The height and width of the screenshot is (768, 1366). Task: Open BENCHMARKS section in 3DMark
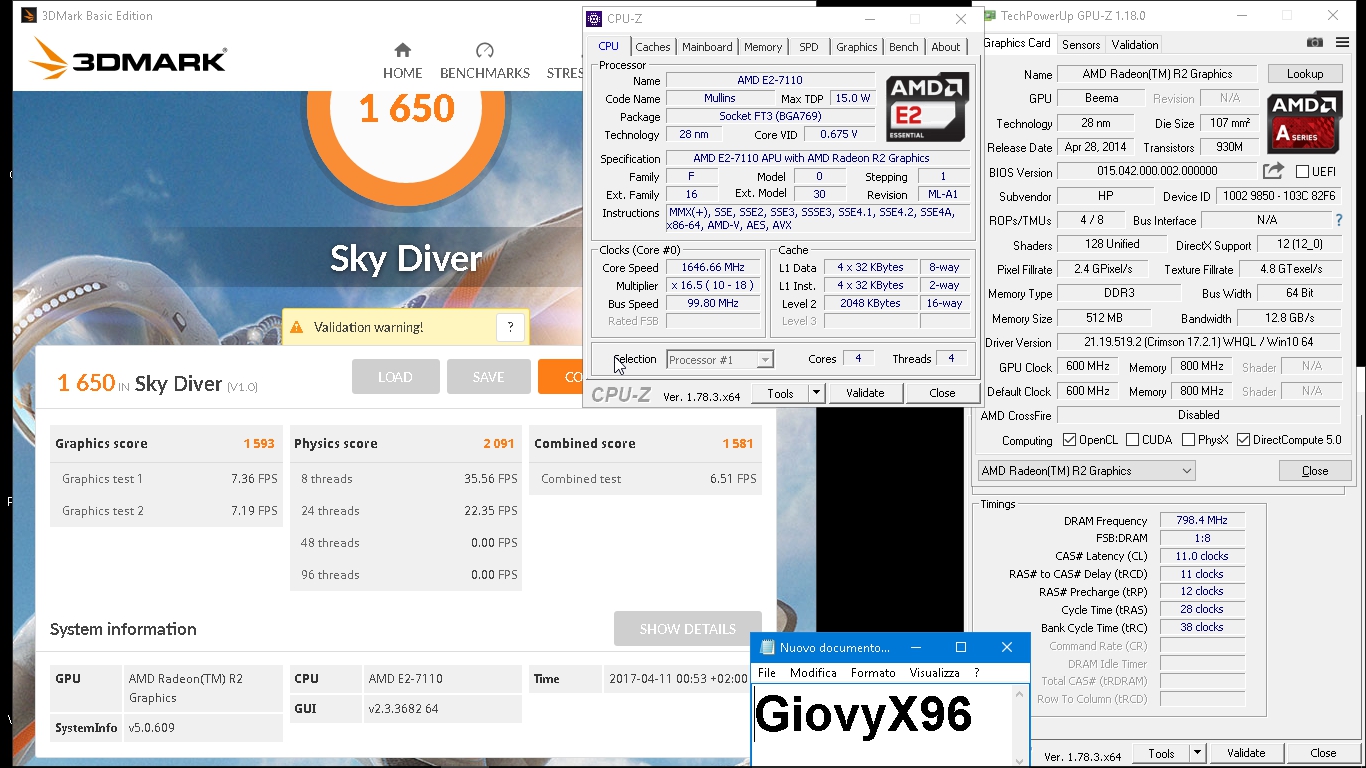[485, 61]
